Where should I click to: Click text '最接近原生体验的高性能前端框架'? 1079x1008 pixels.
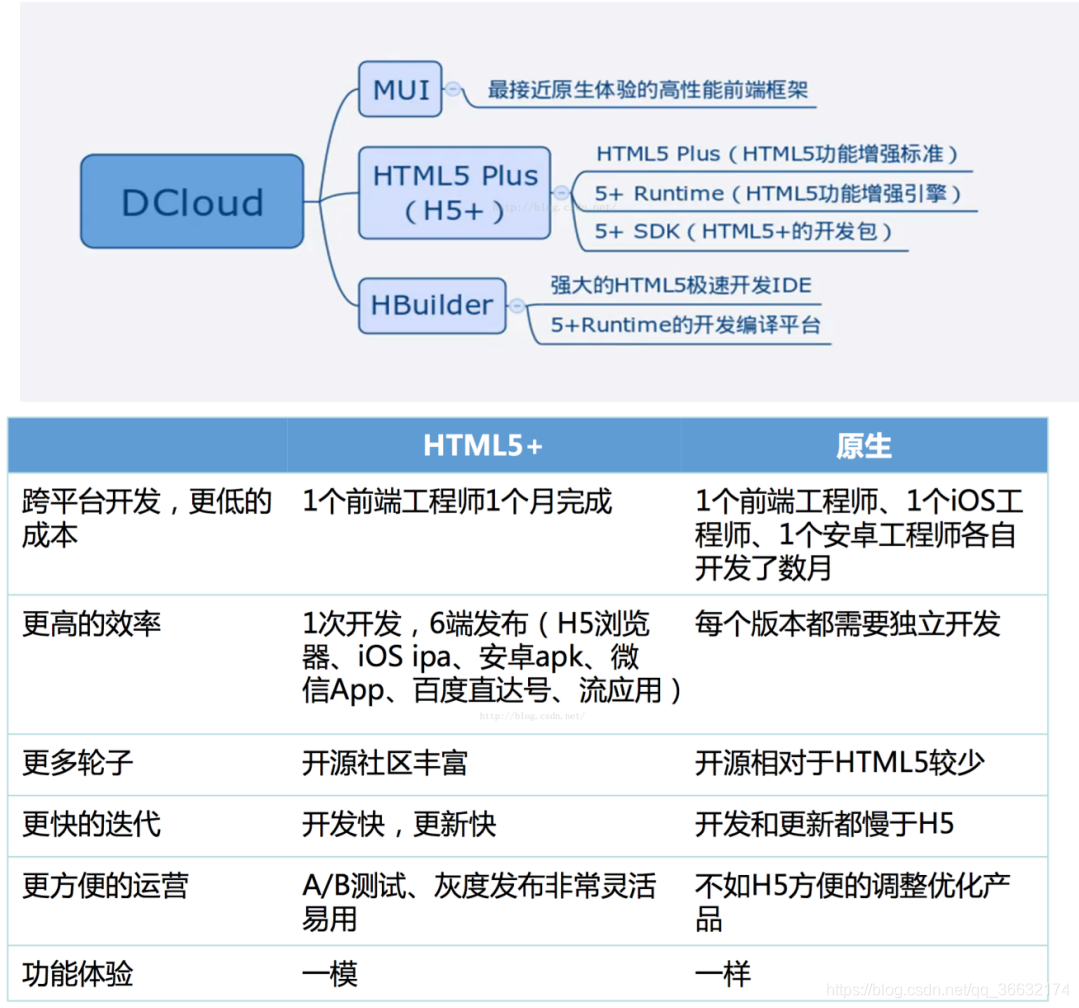point(648,90)
